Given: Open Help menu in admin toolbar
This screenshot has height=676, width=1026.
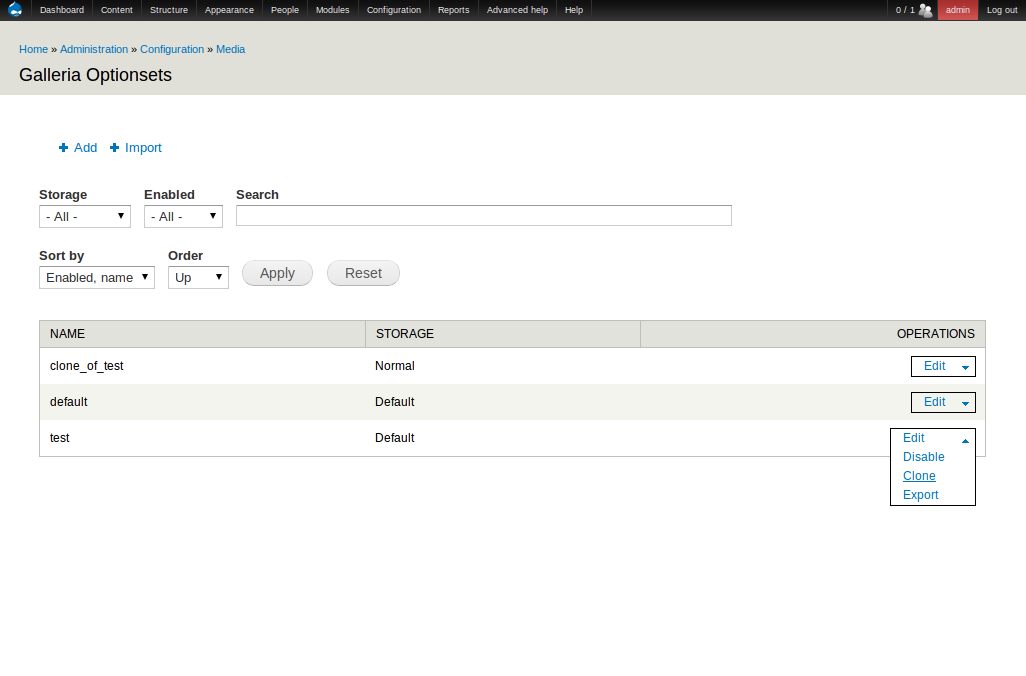Looking at the screenshot, I should click(x=574, y=10).
